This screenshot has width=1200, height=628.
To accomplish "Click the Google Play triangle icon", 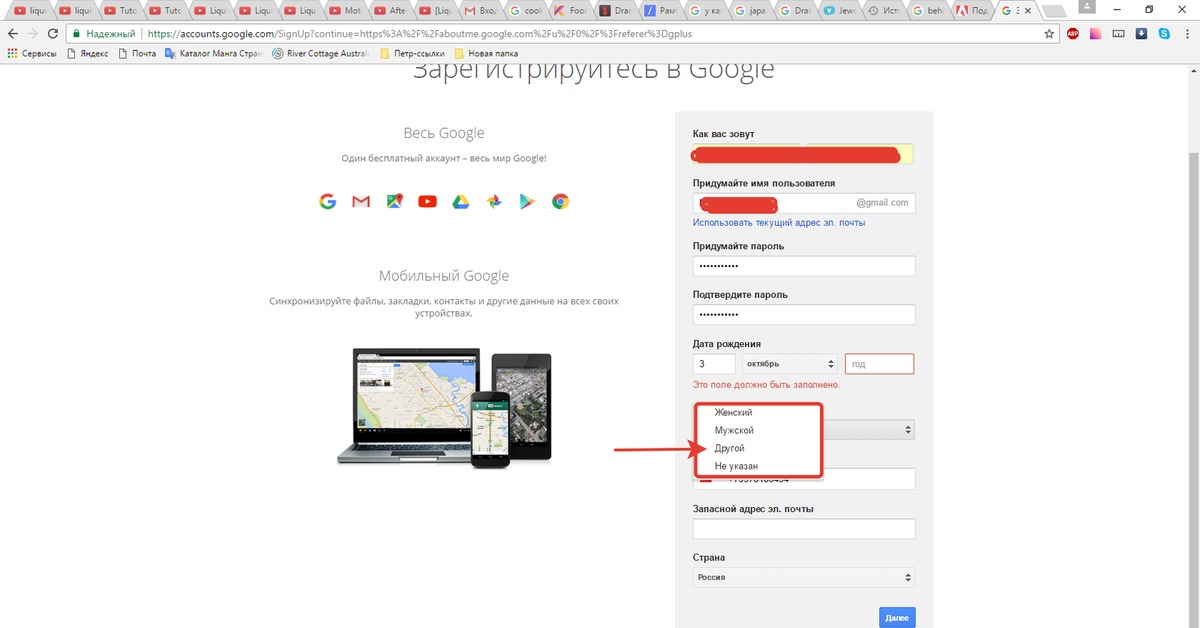I will 527,201.
